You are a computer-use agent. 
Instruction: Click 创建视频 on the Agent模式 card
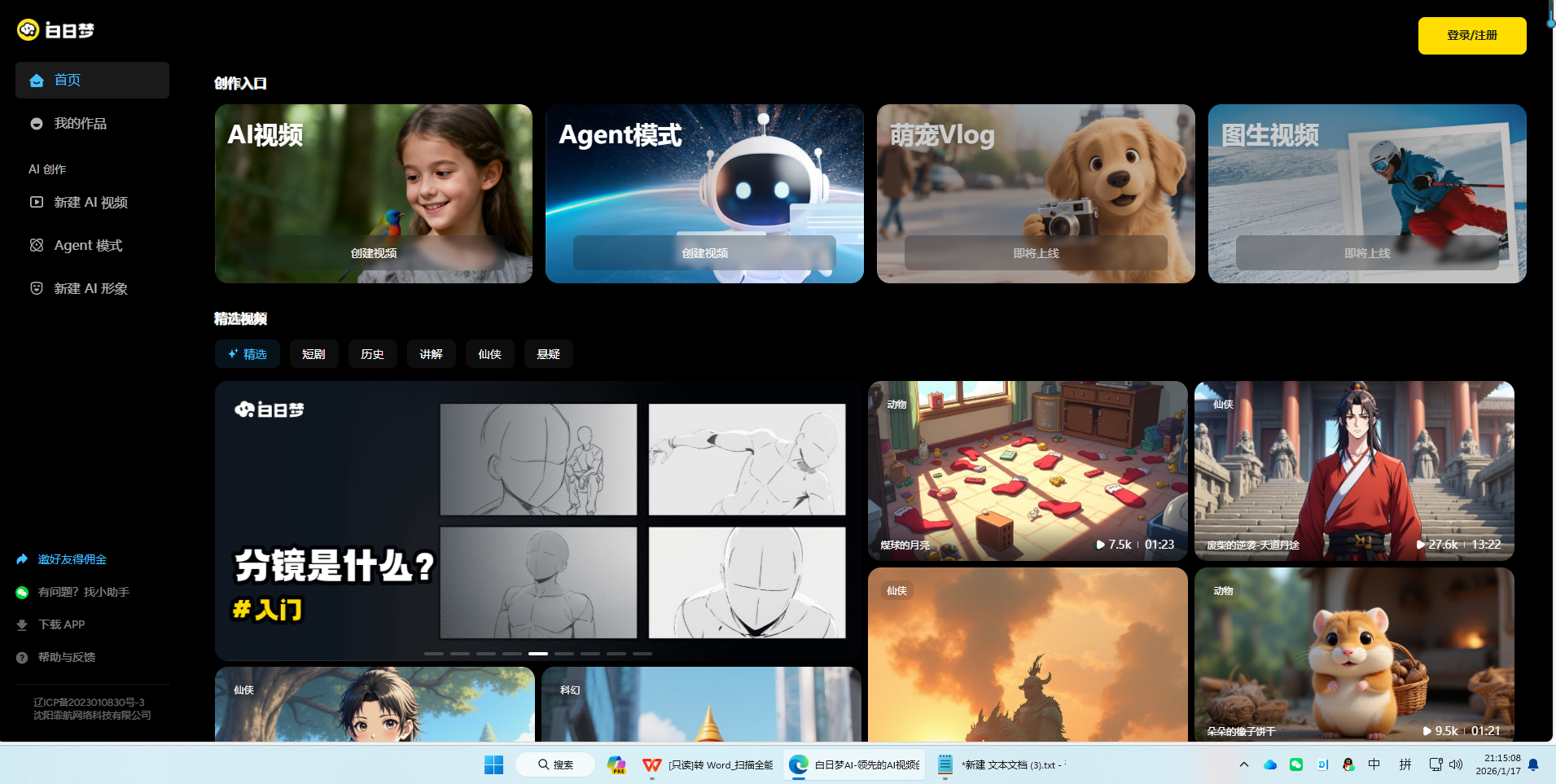(704, 253)
